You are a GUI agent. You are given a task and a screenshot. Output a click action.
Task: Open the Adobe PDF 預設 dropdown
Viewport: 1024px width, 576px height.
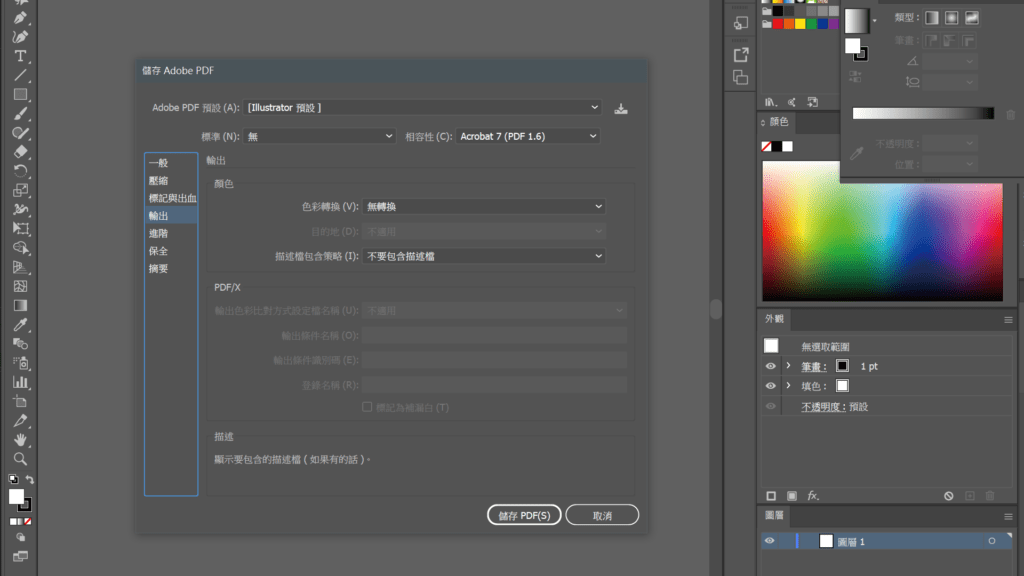pyautogui.click(x=424, y=107)
